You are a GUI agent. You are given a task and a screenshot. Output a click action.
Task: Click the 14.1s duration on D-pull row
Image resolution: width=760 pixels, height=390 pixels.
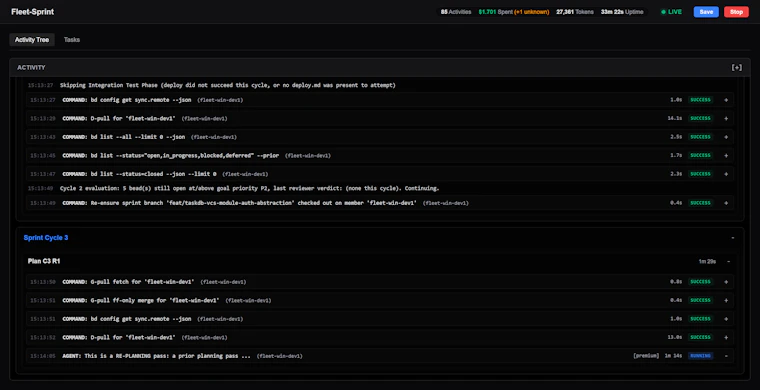[x=675, y=118]
